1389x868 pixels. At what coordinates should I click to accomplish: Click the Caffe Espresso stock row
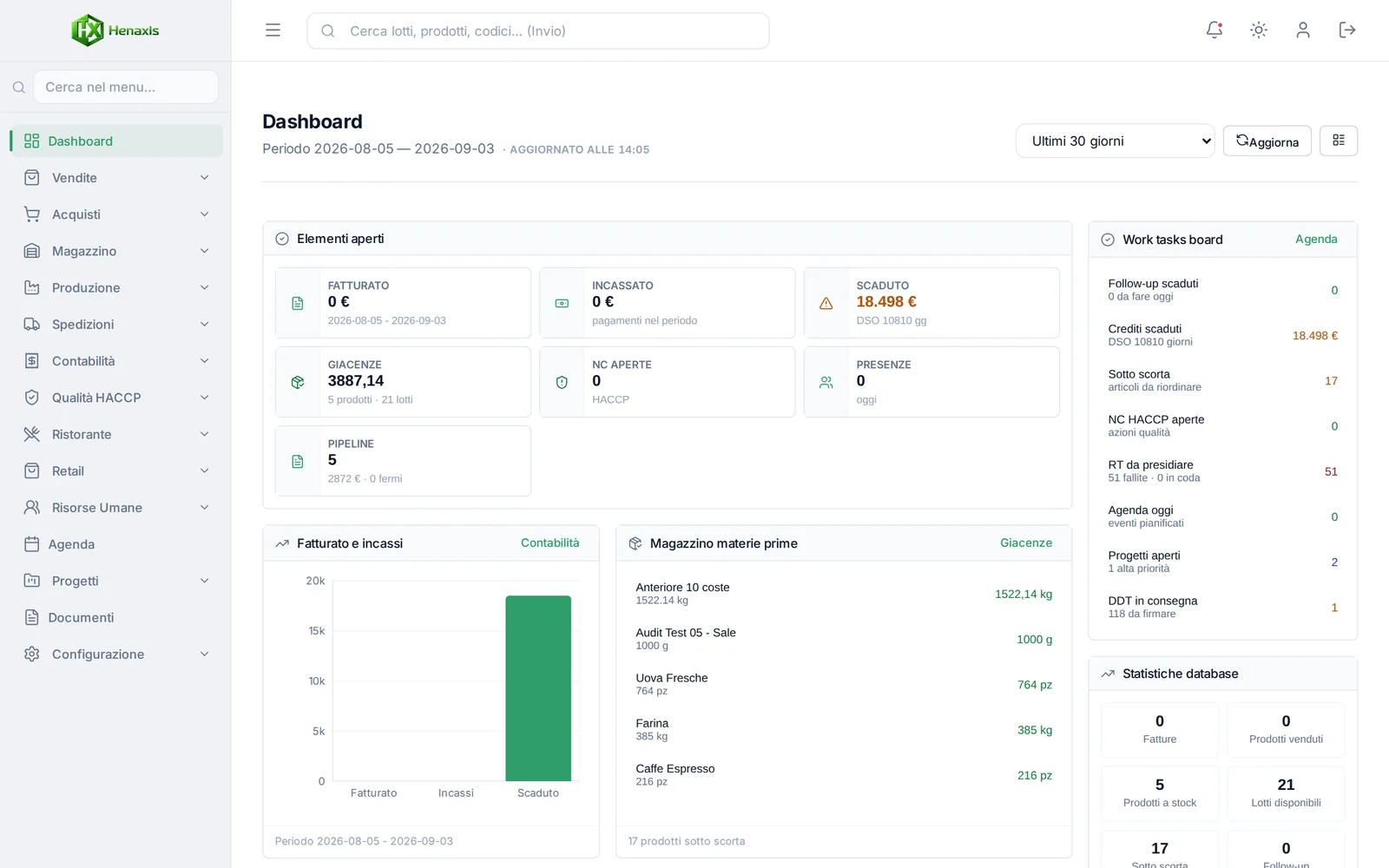tap(844, 775)
